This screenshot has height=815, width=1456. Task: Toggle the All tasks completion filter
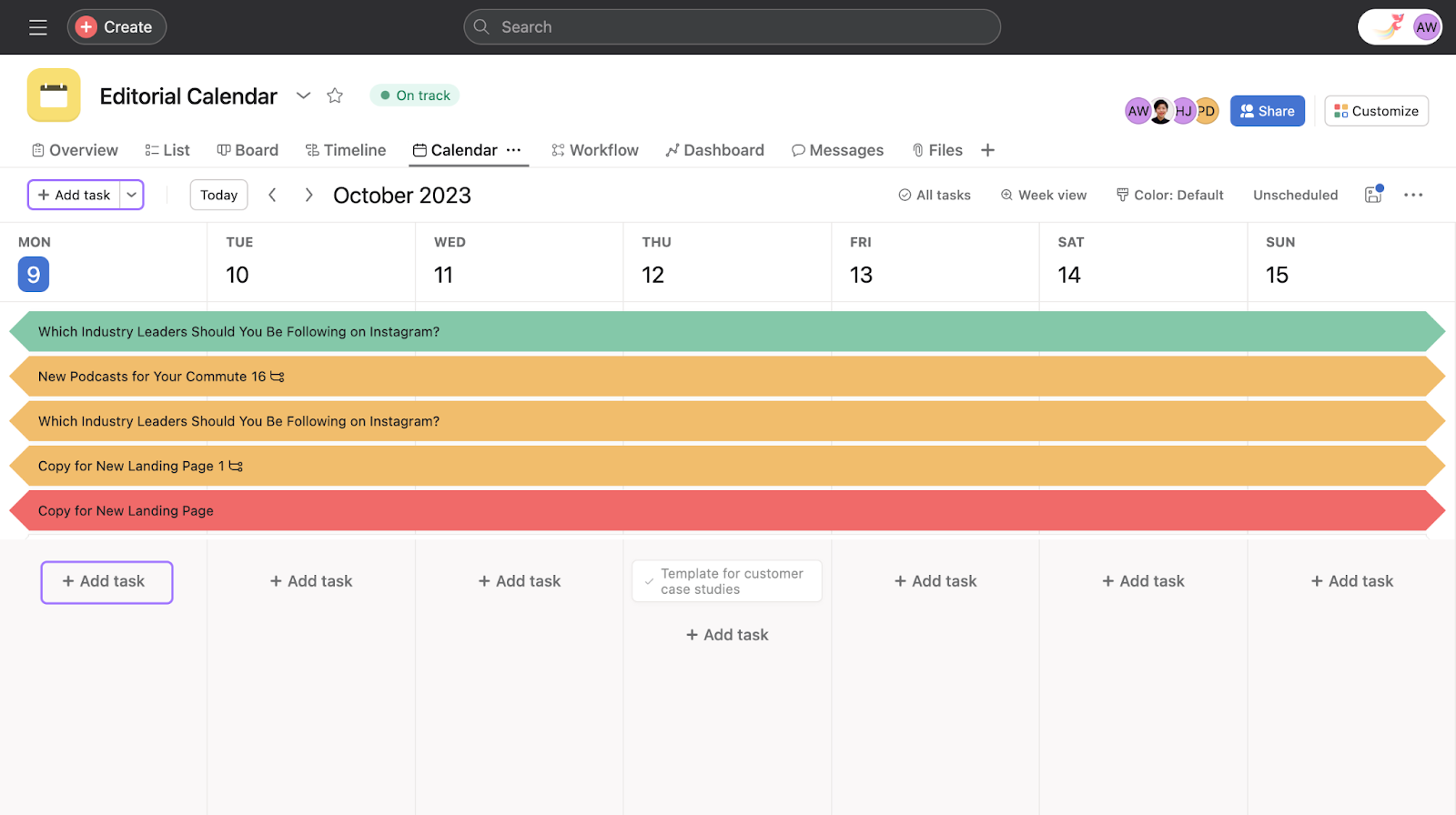(x=935, y=195)
